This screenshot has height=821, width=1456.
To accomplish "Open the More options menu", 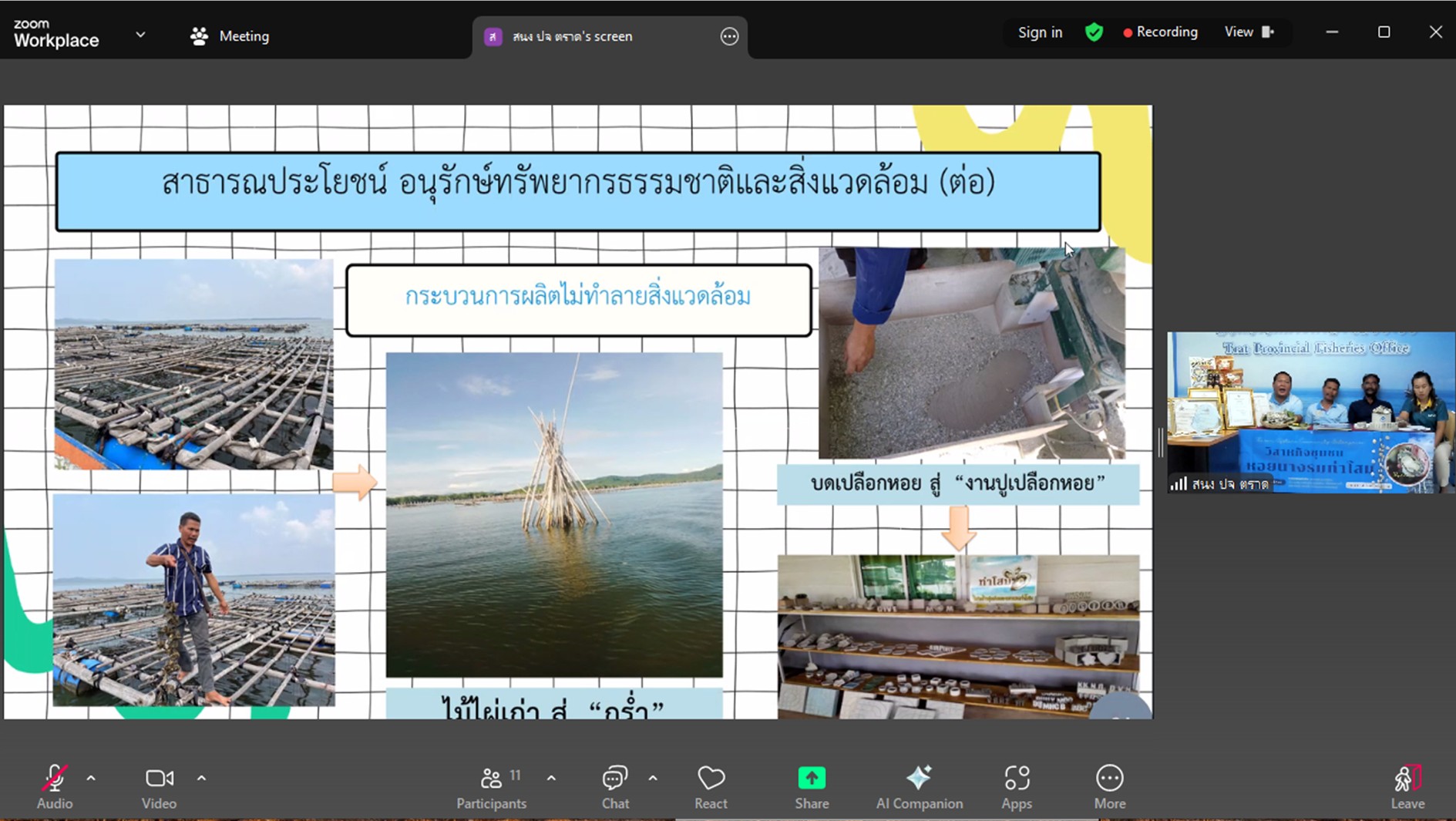I will [1109, 786].
